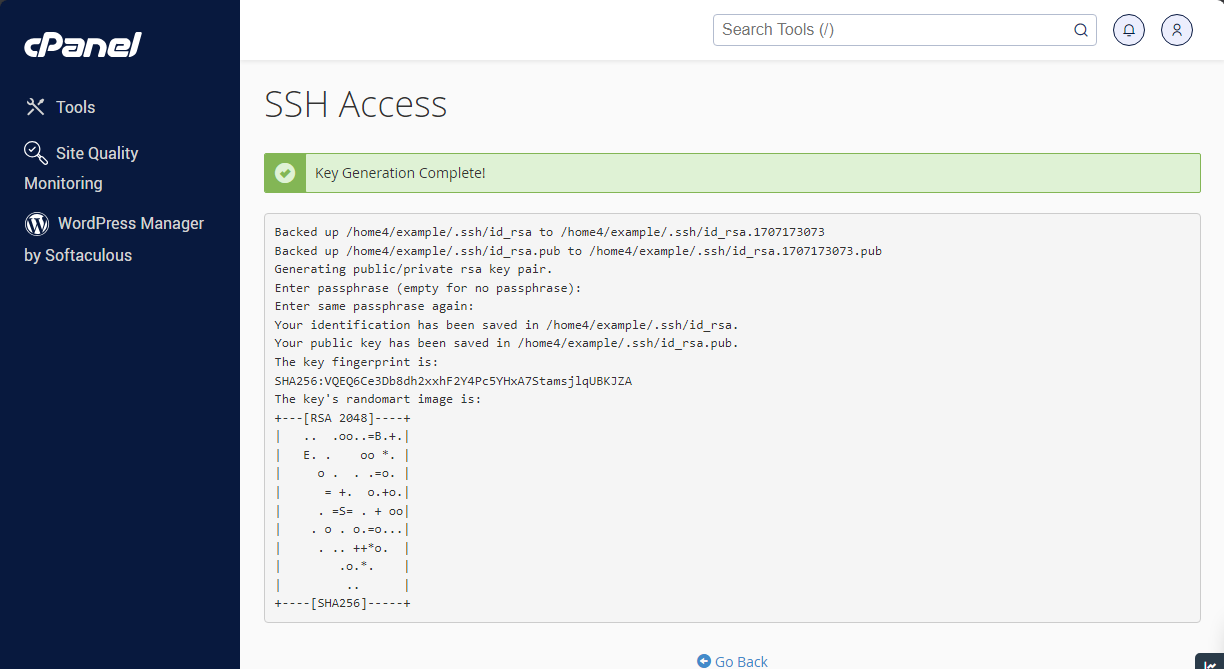
Task: Open the notifications bell
Action: 1128,30
